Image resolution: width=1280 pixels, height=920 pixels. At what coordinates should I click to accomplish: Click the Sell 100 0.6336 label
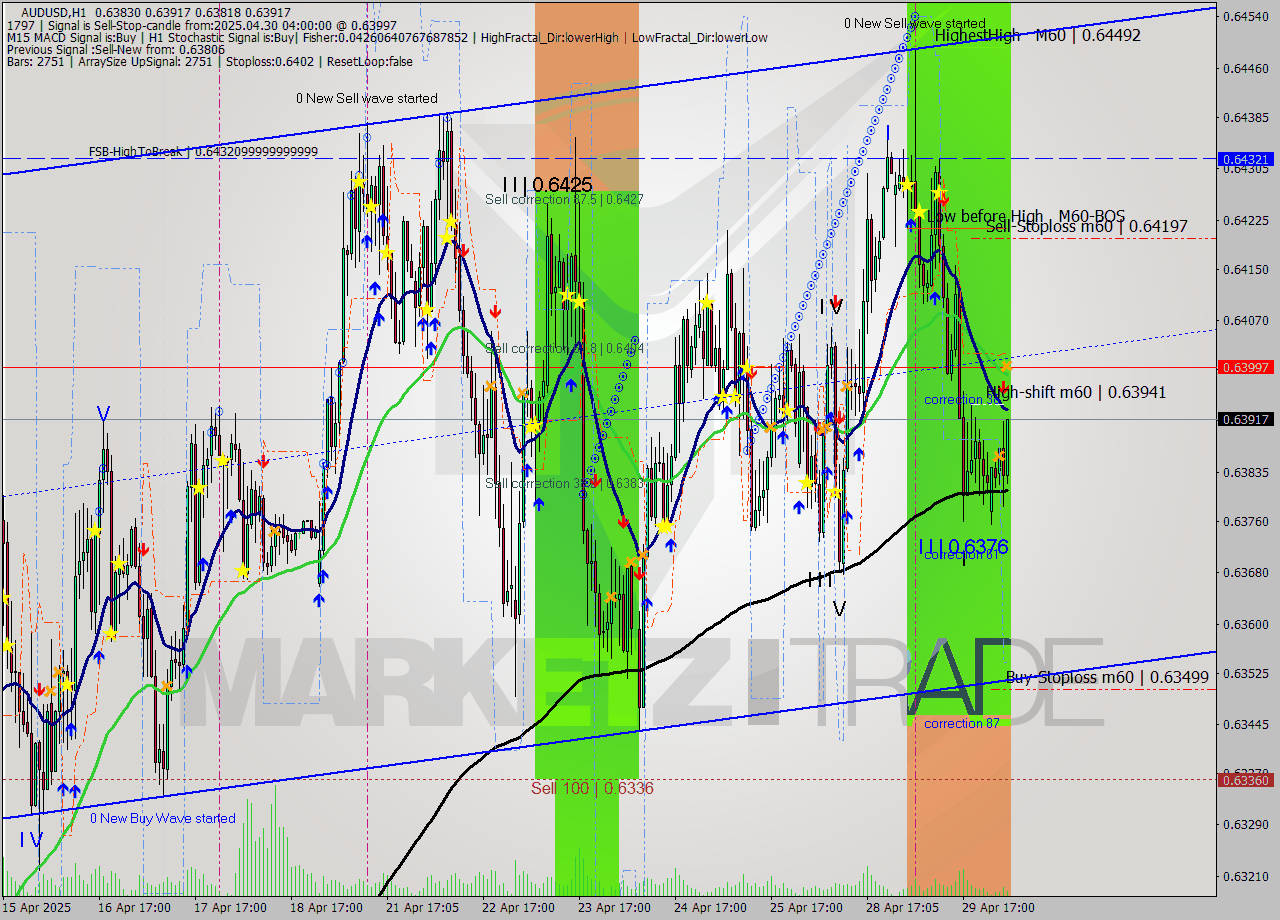tap(592, 788)
